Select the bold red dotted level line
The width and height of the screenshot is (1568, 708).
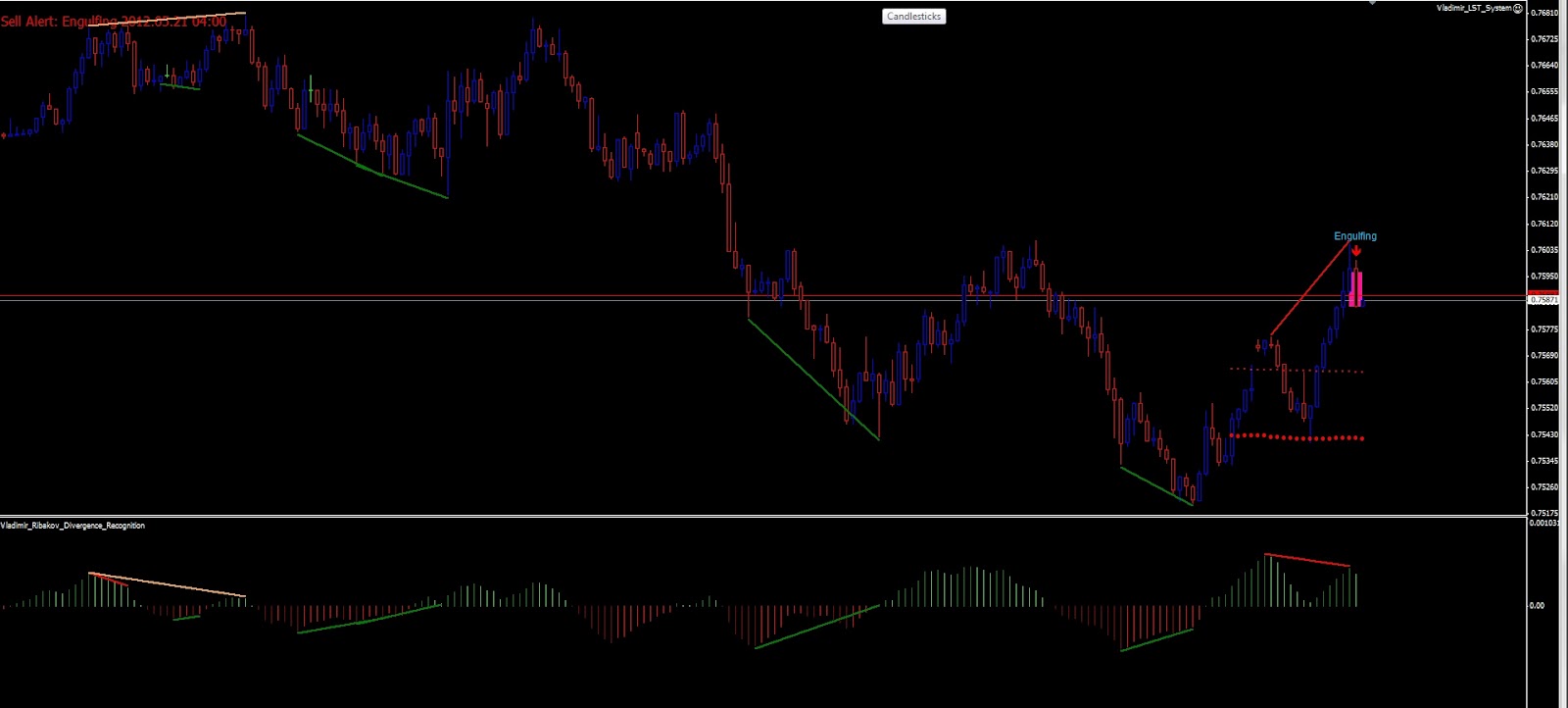click(x=1297, y=437)
